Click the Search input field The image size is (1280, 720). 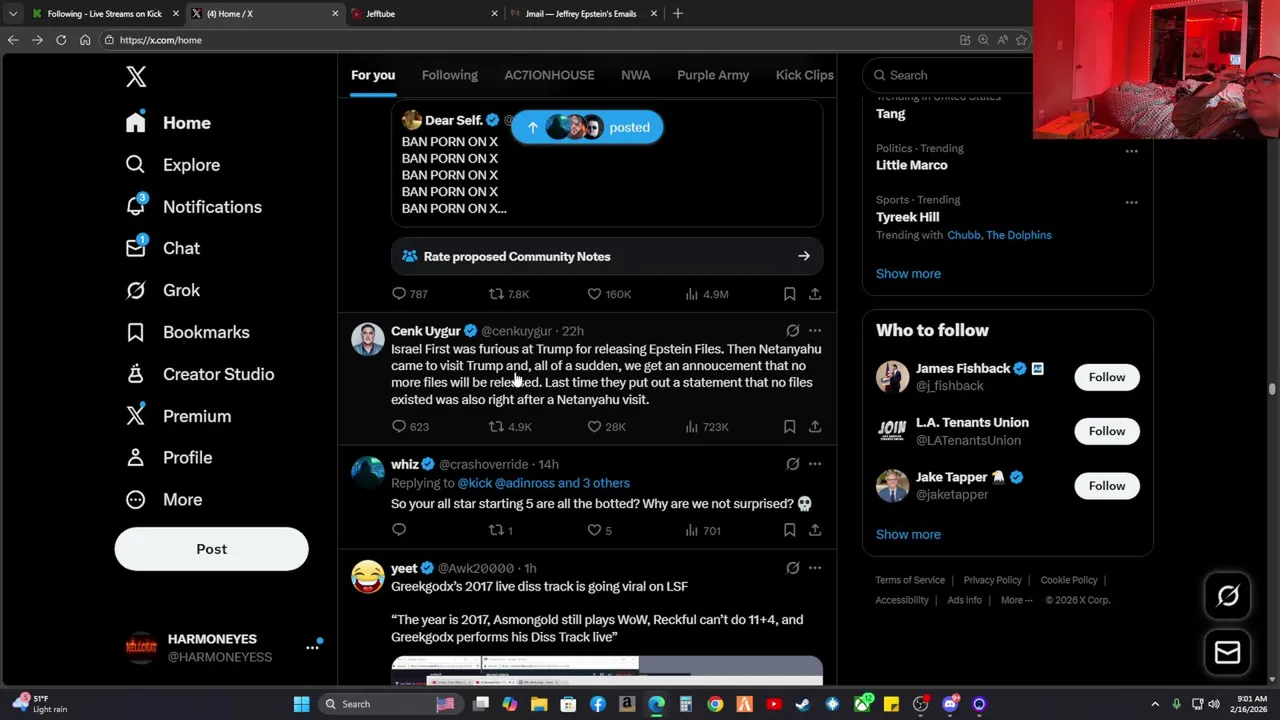[950, 75]
